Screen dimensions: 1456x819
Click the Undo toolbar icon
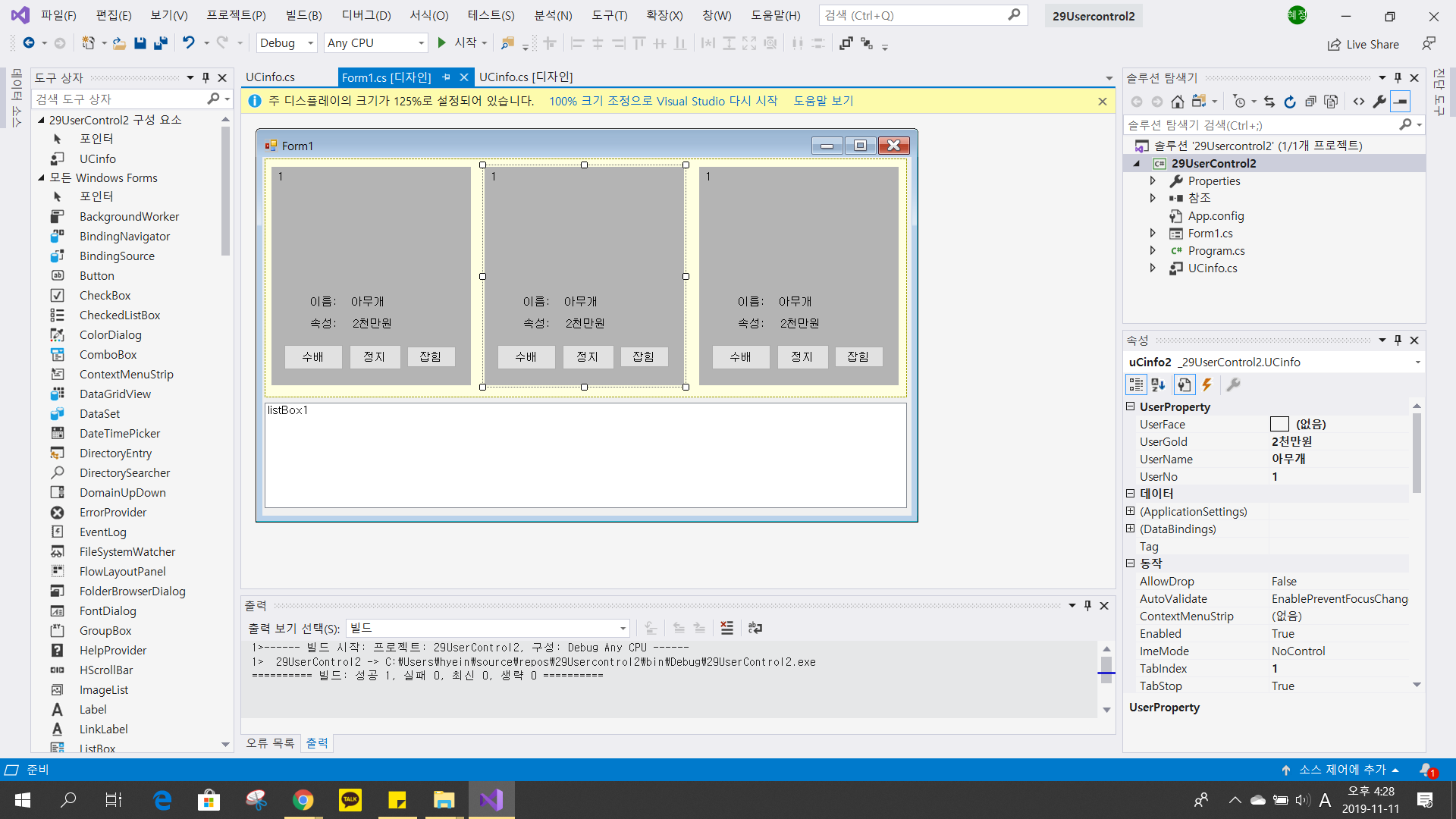(189, 43)
